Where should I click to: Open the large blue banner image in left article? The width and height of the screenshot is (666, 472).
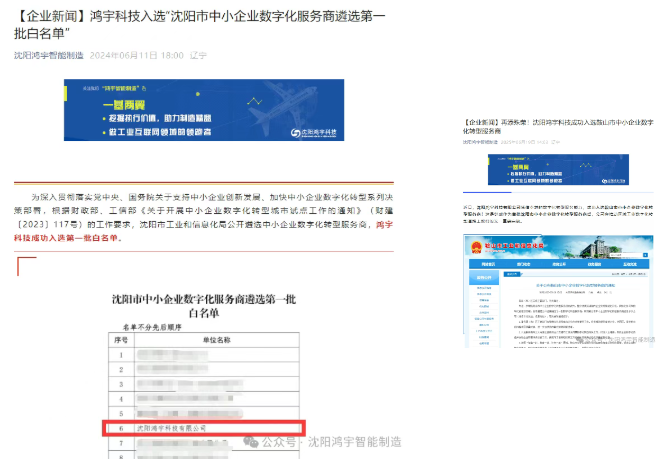(x=206, y=113)
